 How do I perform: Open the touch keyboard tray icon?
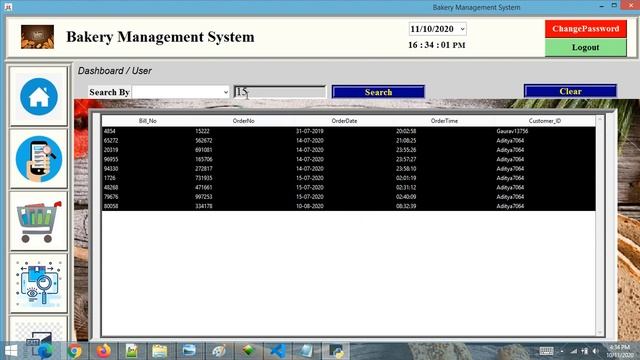coord(546,351)
